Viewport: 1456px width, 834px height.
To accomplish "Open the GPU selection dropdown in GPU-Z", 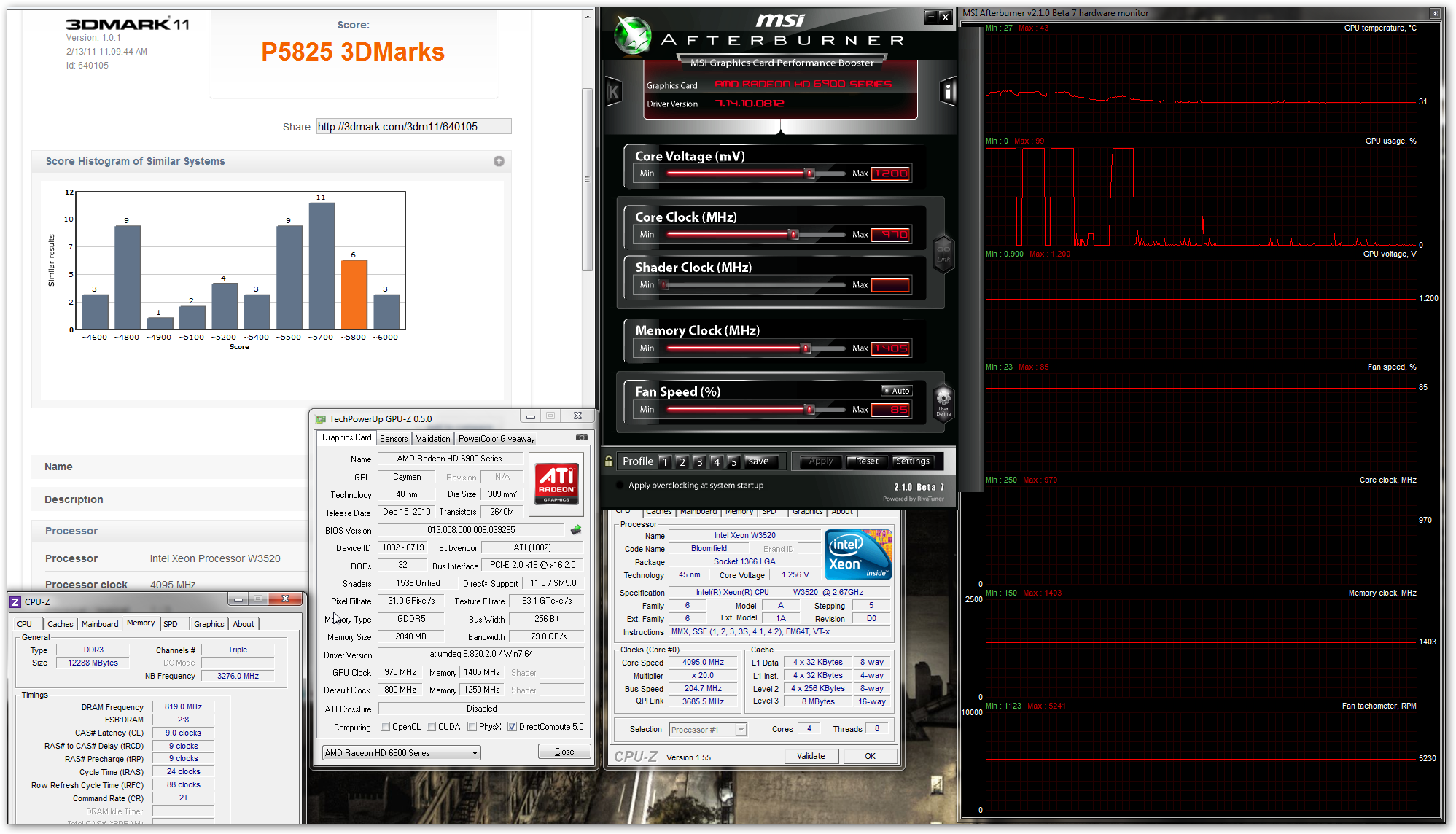I will pos(402,753).
